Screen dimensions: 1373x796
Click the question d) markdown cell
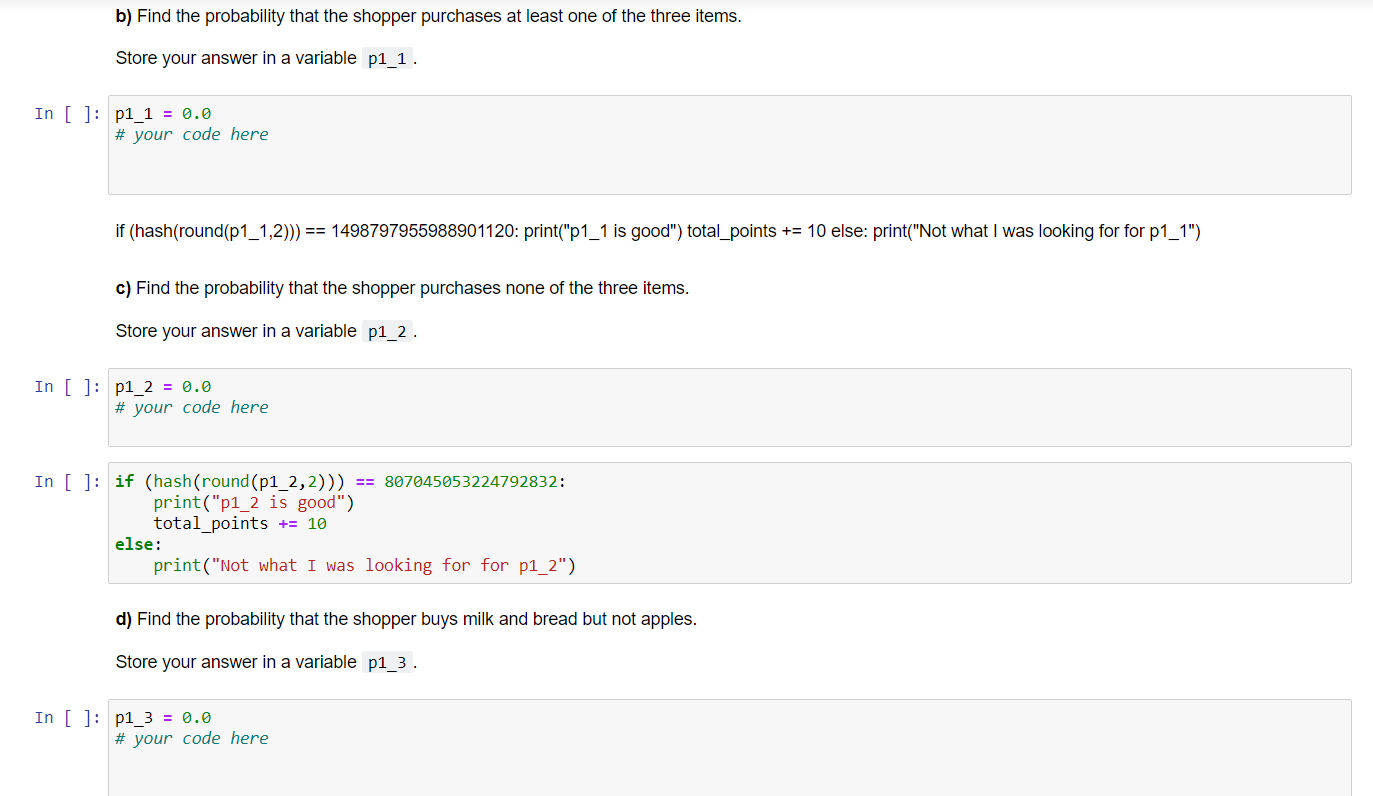[x=406, y=619]
